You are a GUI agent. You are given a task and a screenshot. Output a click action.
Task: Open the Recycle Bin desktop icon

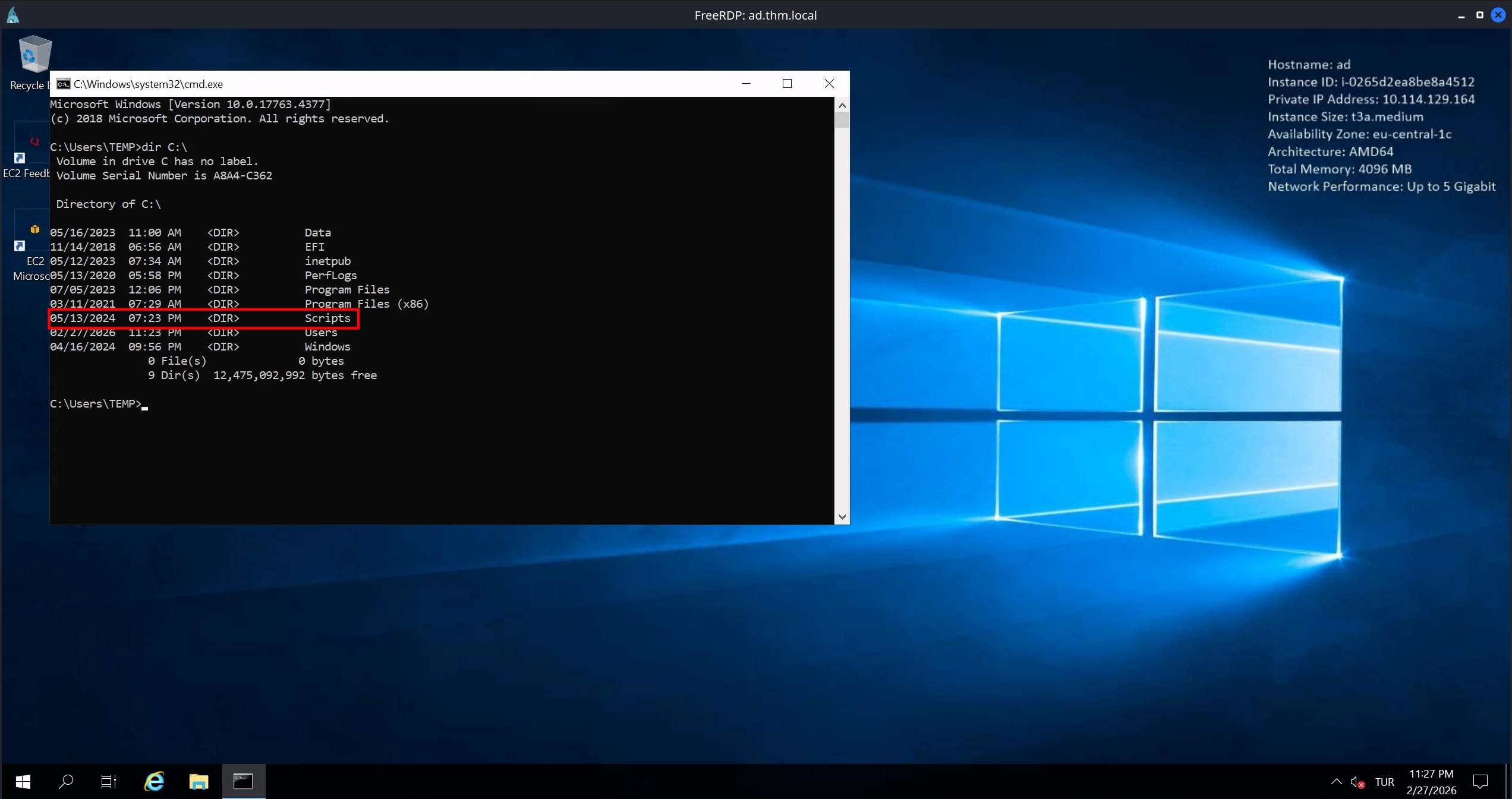point(34,56)
